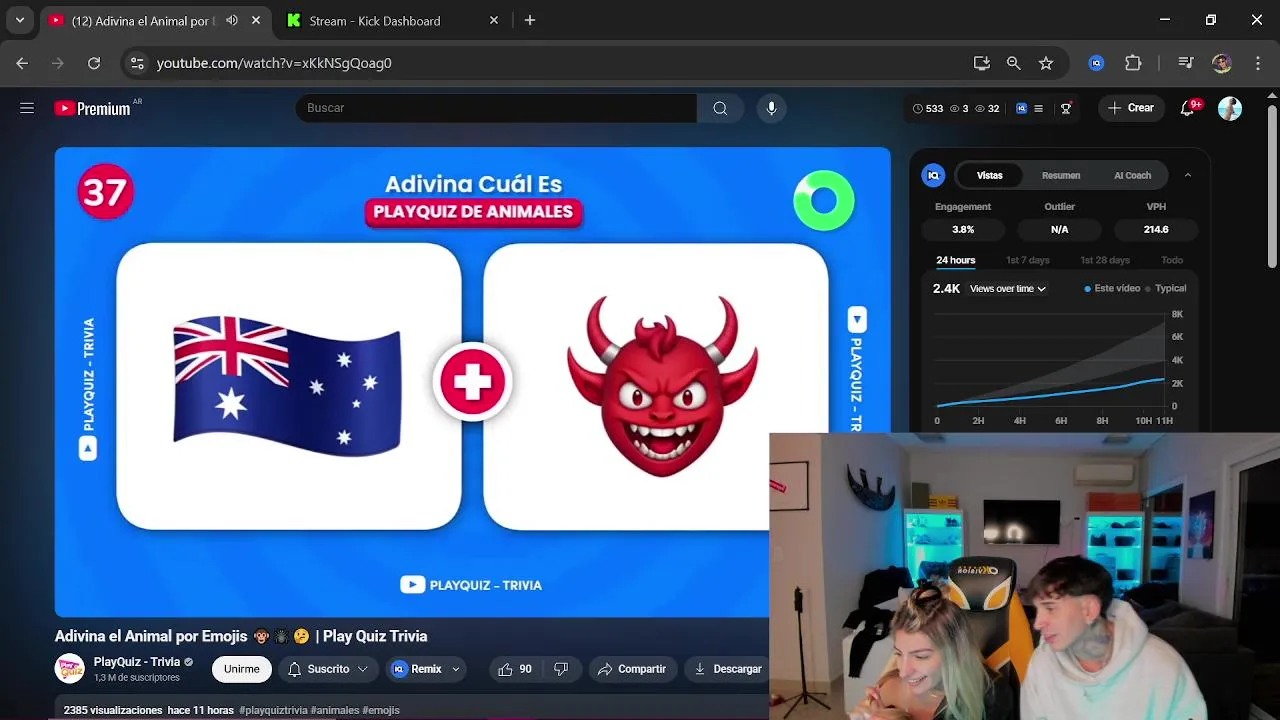Open zoom control in address bar

coord(1014,63)
